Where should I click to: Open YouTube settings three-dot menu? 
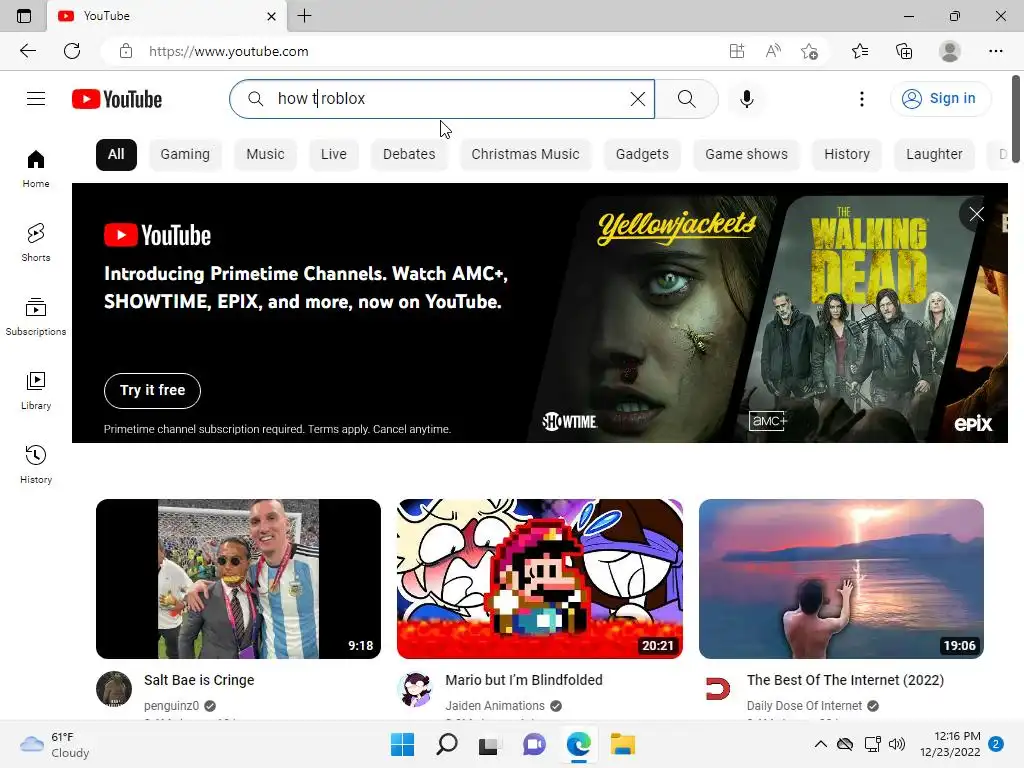(862, 99)
